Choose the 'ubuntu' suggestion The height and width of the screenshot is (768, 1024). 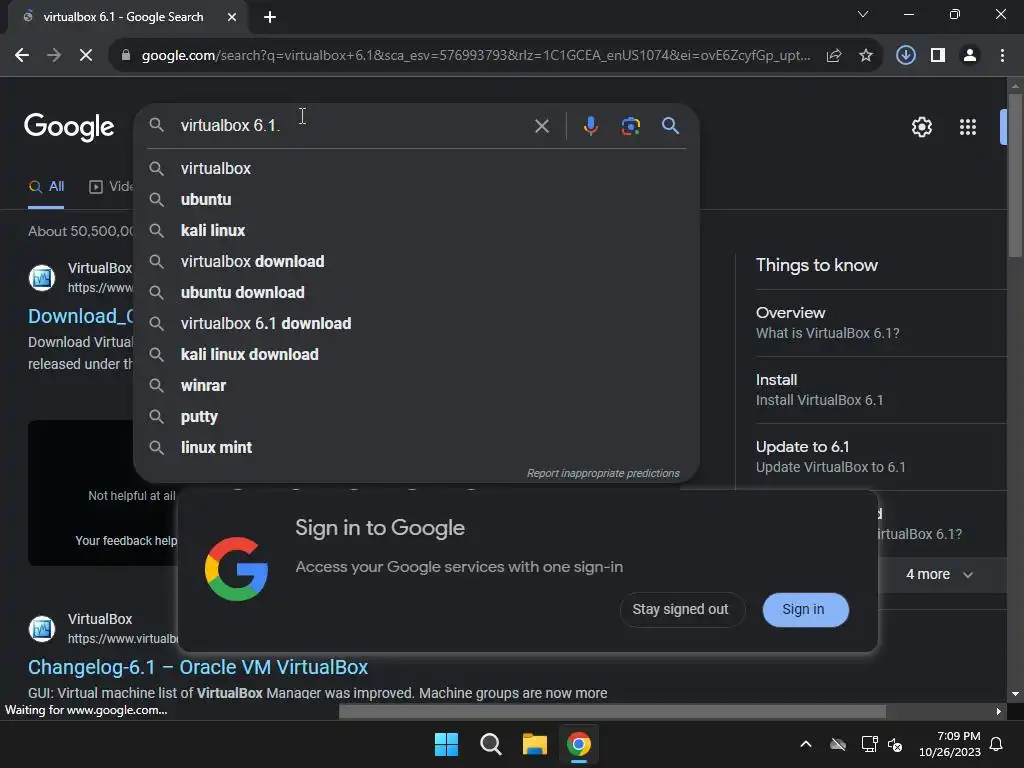point(416,200)
